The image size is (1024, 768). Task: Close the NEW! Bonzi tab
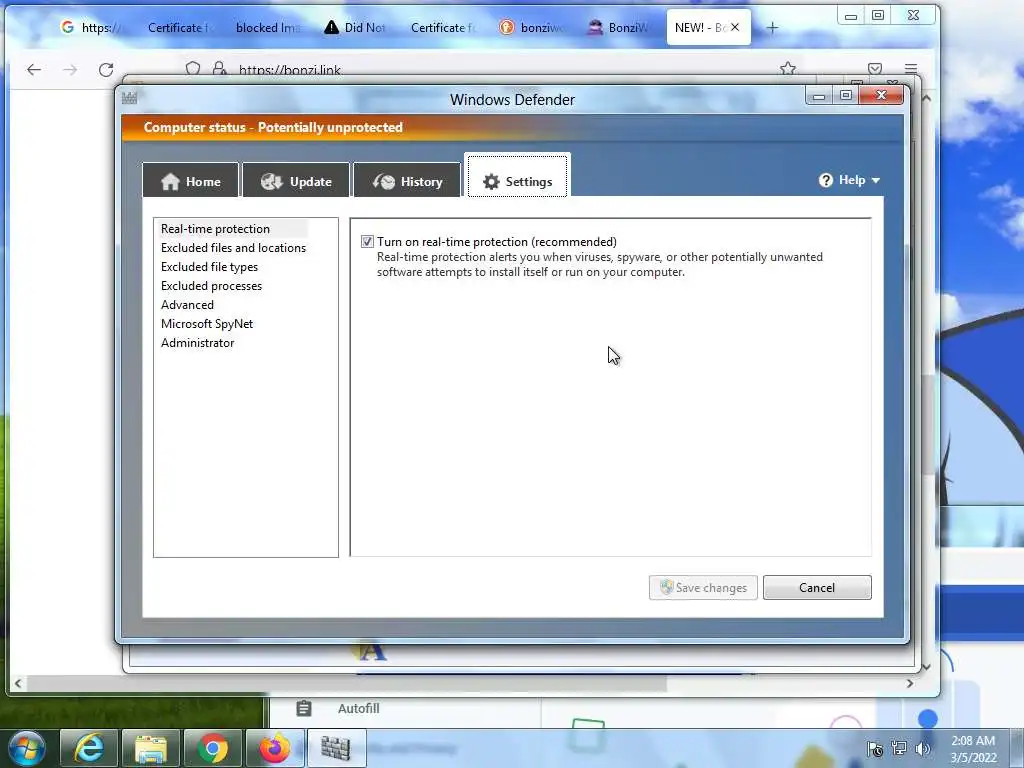[735, 27]
